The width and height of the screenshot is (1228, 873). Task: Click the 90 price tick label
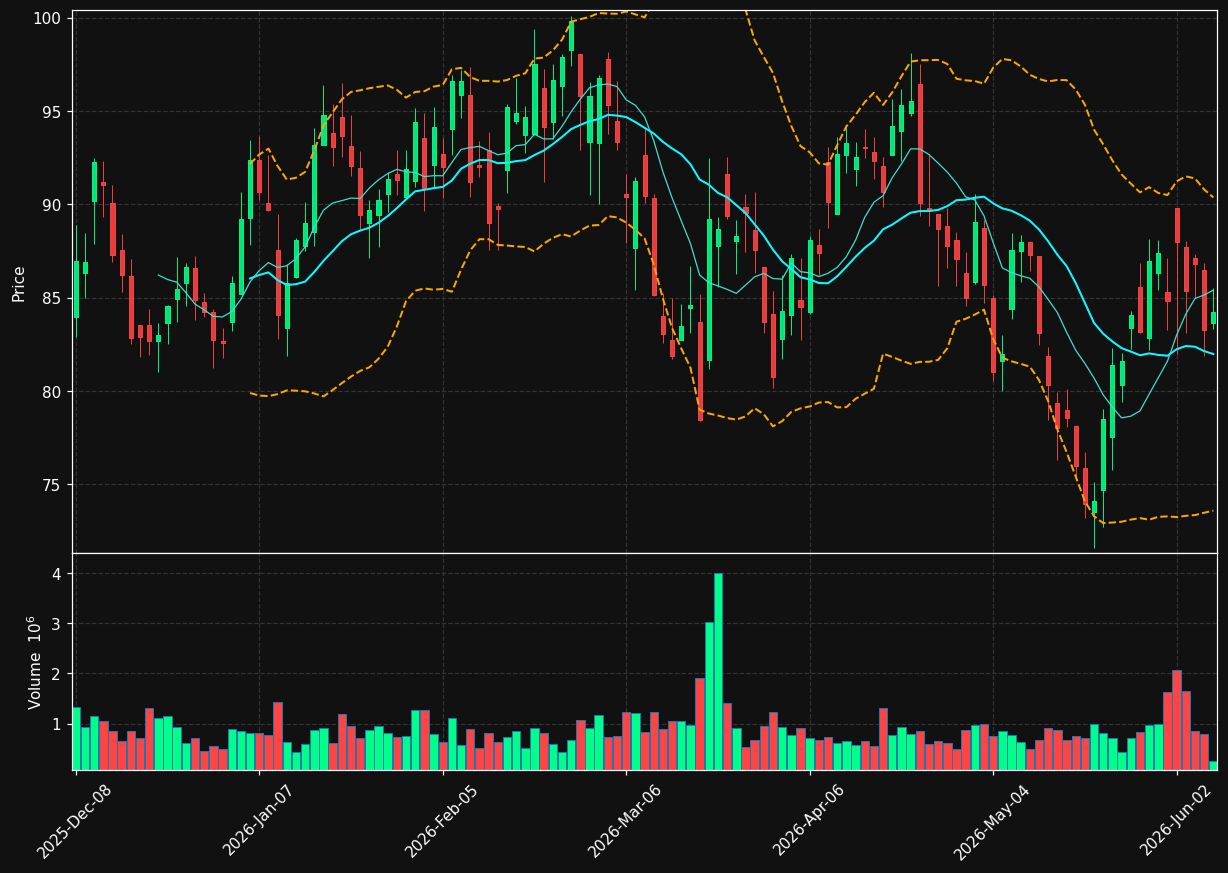coord(52,205)
